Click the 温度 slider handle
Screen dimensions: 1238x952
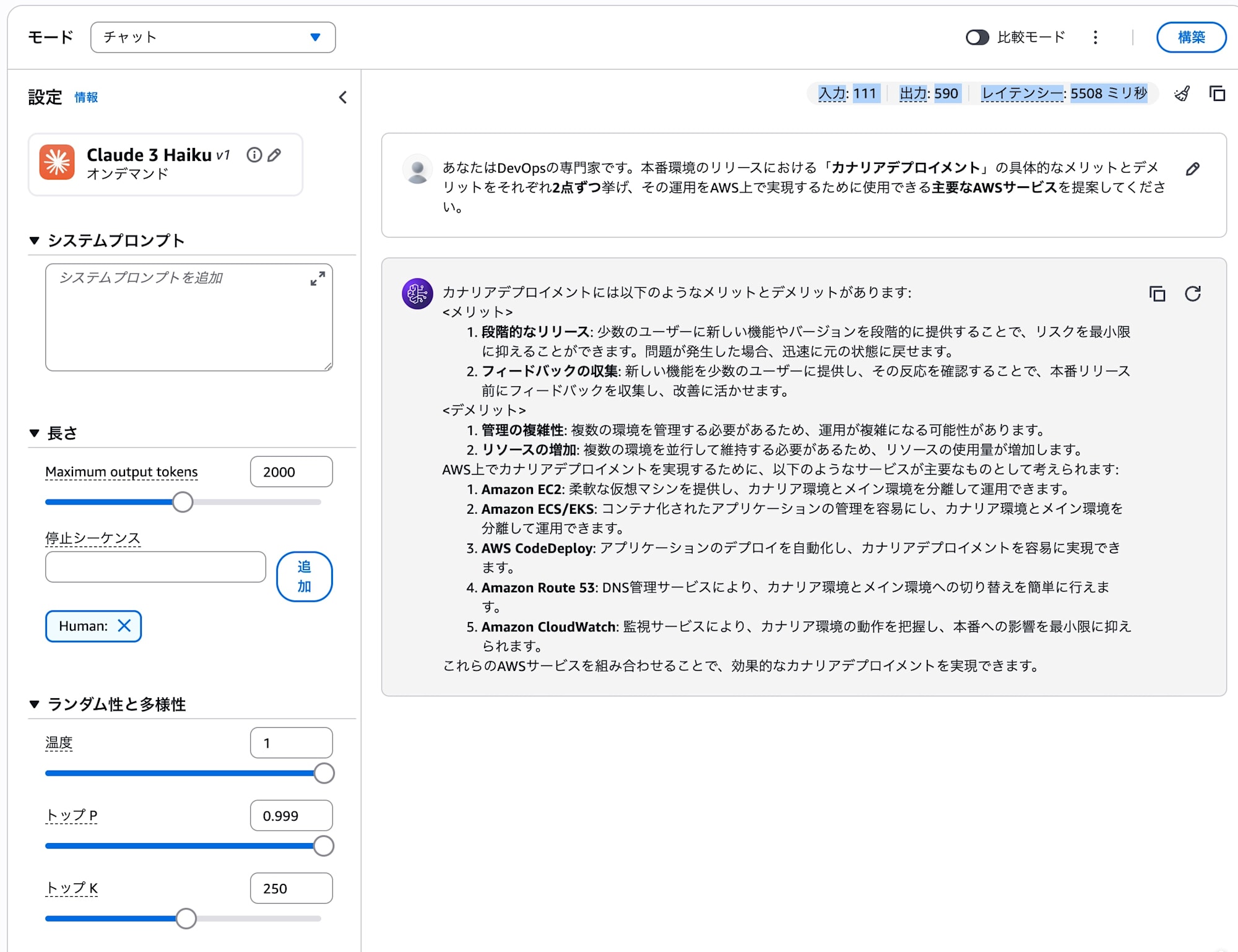(x=324, y=773)
